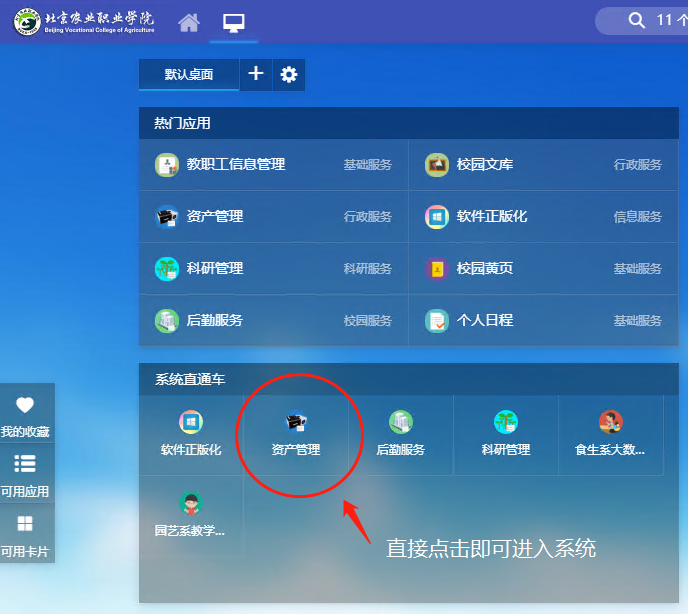Click the 校园文库 icon

[437, 165]
